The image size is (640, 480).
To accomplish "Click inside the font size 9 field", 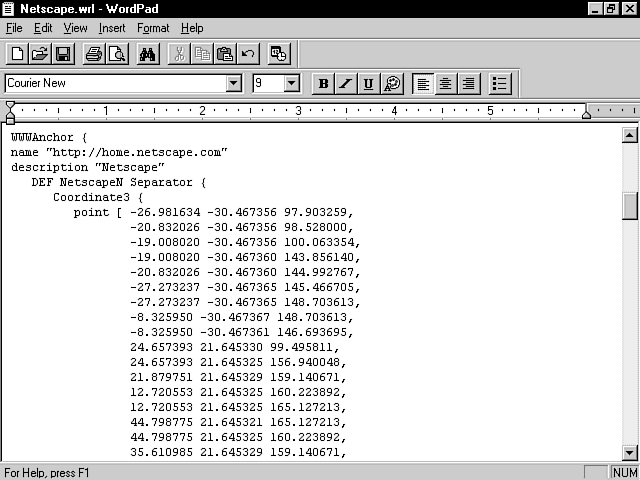I will pos(268,83).
